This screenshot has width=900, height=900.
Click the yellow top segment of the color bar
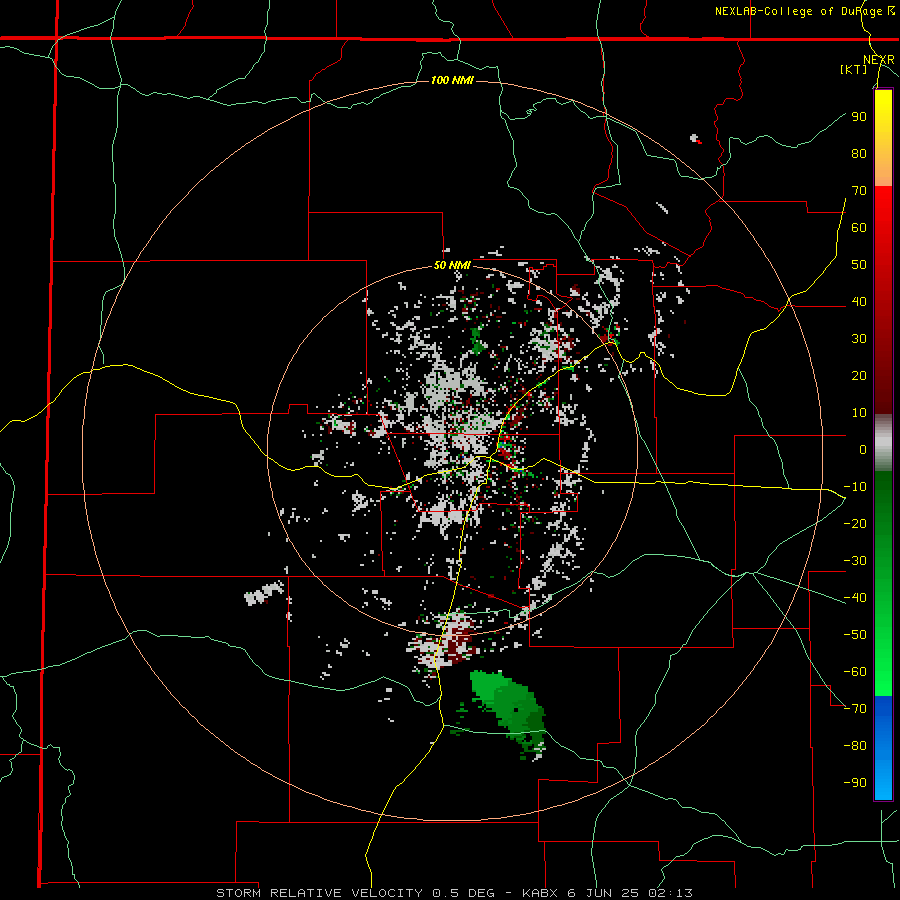point(883,138)
